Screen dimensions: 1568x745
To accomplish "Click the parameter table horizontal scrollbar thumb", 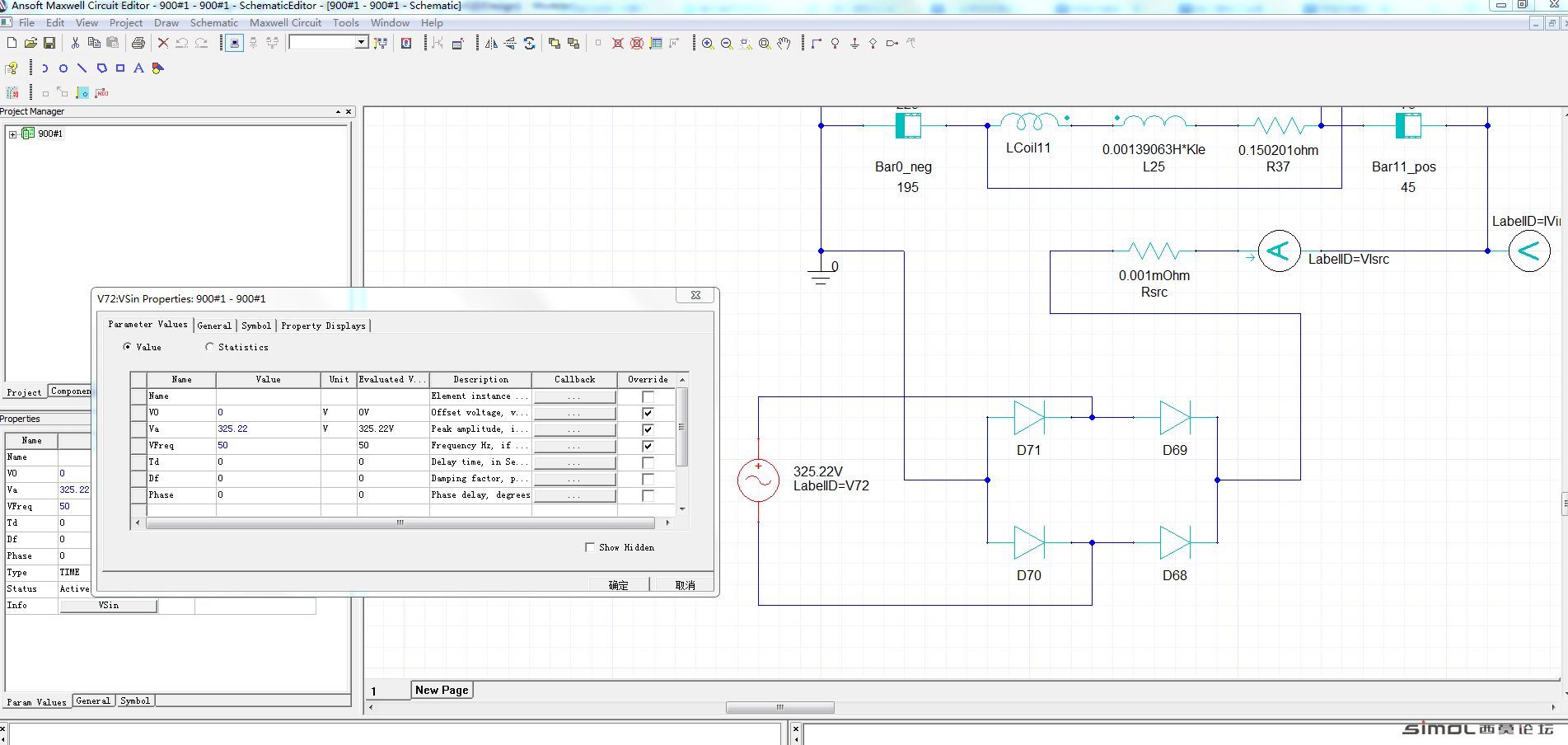I will [x=400, y=522].
